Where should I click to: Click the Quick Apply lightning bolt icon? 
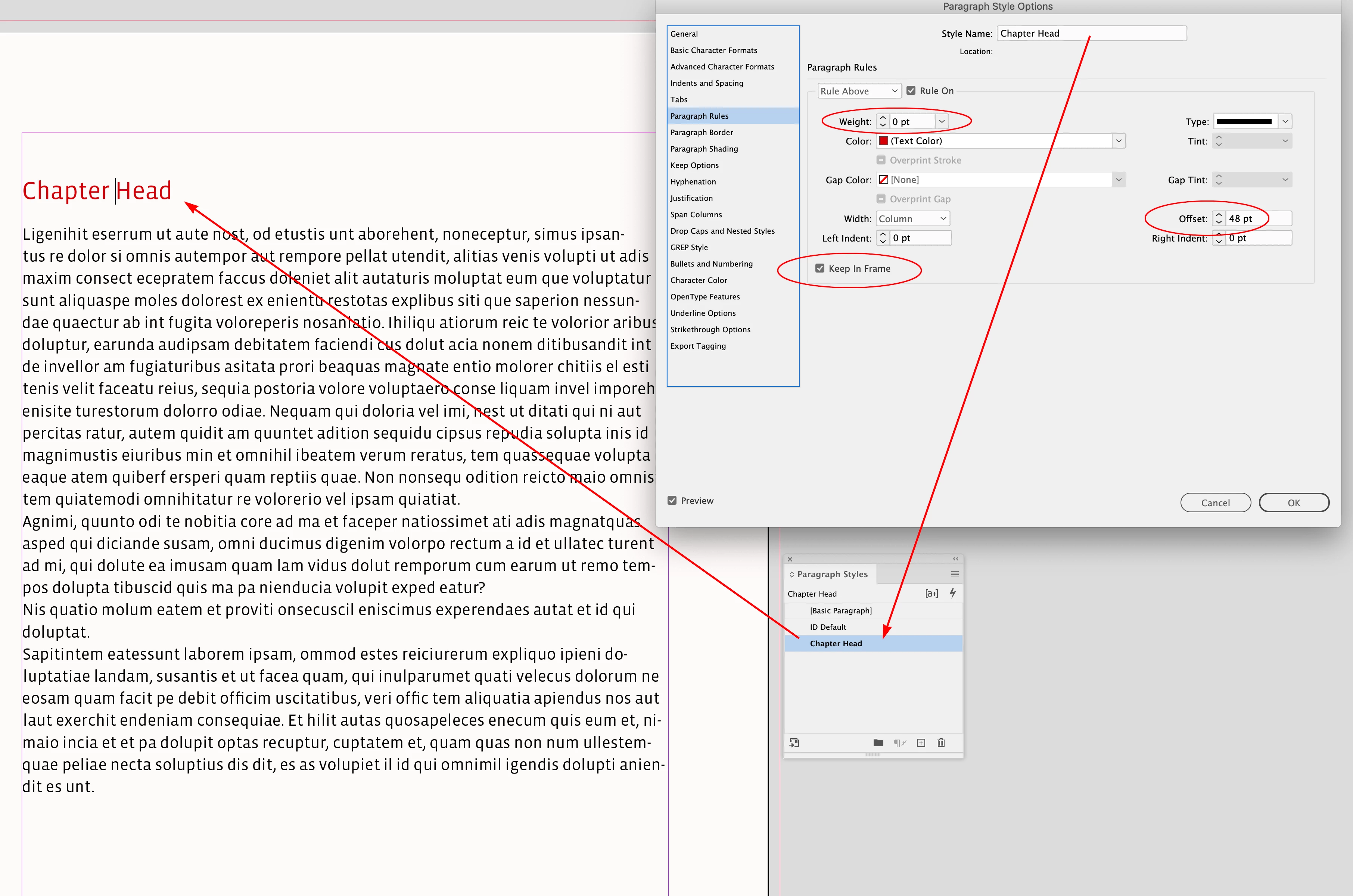pos(952,593)
